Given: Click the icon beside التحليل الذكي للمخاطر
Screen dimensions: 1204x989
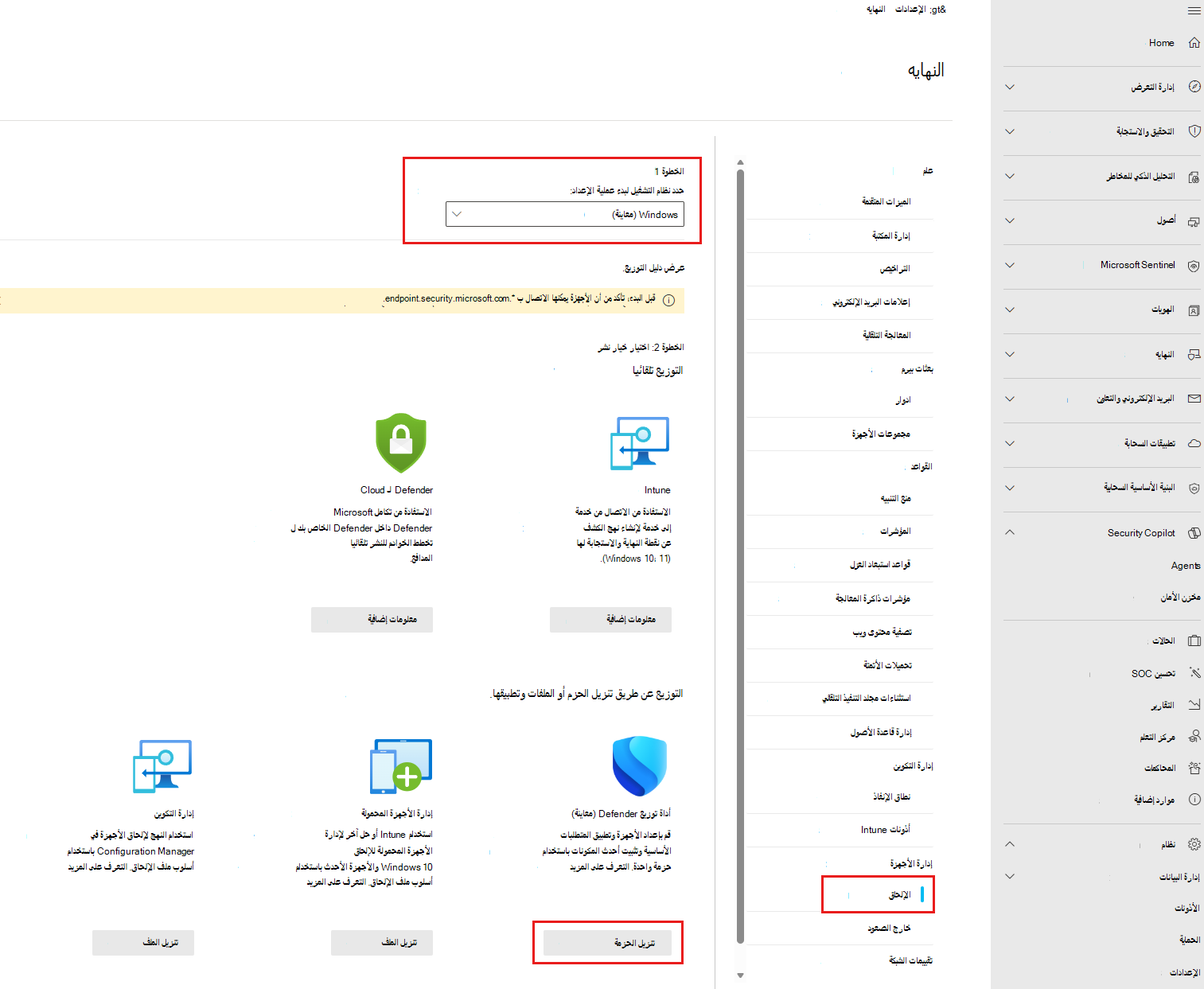Looking at the screenshot, I should pyautogui.click(x=1194, y=177).
